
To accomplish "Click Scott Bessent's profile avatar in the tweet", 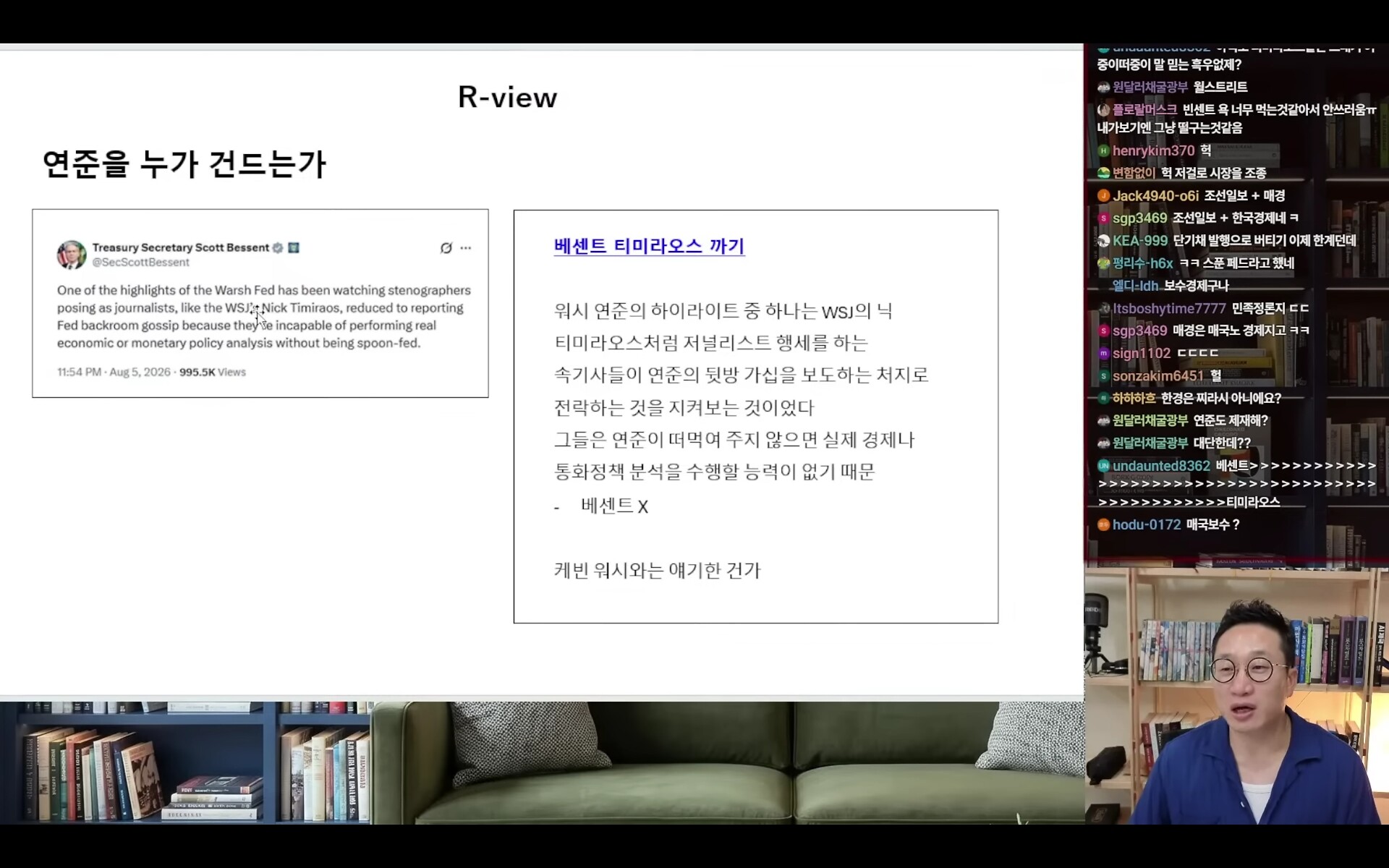I will [x=72, y=255].
